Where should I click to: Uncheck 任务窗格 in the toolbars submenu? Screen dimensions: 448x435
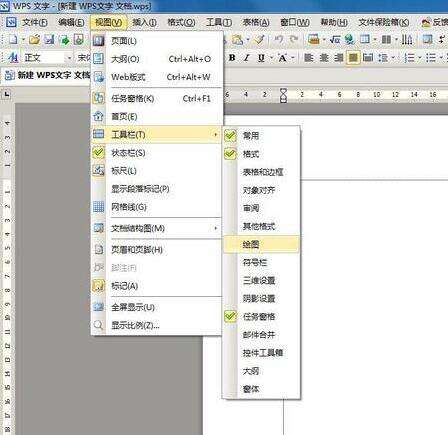[x=230, y=316]
